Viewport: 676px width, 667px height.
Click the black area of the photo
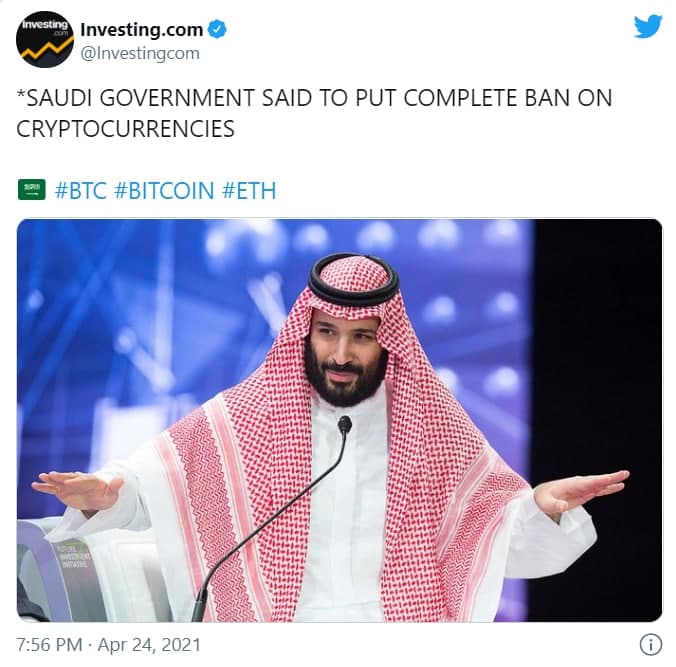point(599,345)
